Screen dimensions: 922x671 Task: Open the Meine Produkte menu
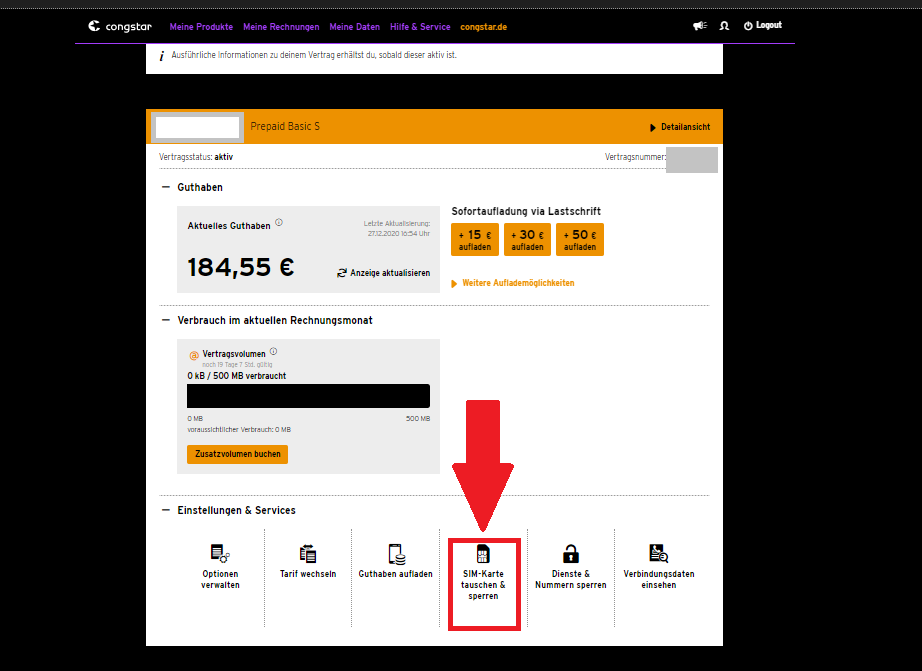click(x=201, y=27)
